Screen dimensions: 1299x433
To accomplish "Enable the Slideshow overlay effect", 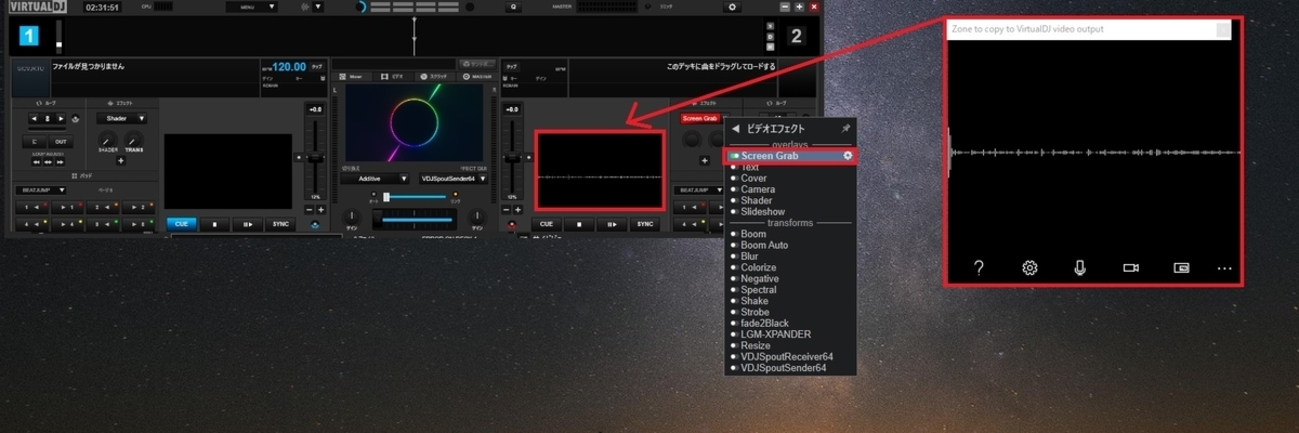I will pyautogui.click(x=733, y=212).
